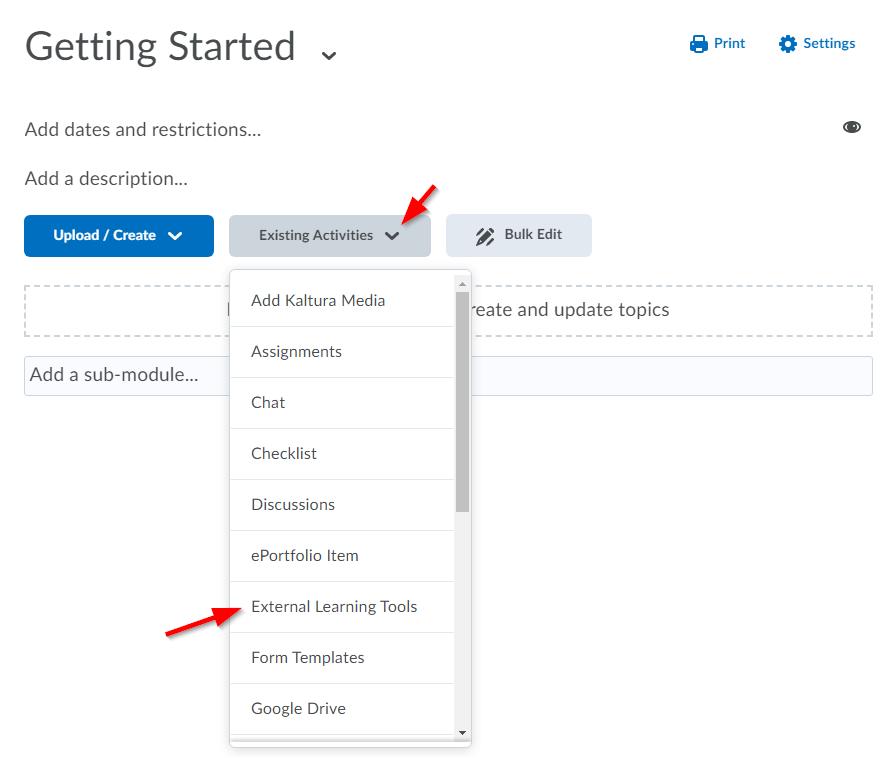Select Add Kaltura Media from menu
Viewport: 883px width, 757px height.
(x=318, y=301)
